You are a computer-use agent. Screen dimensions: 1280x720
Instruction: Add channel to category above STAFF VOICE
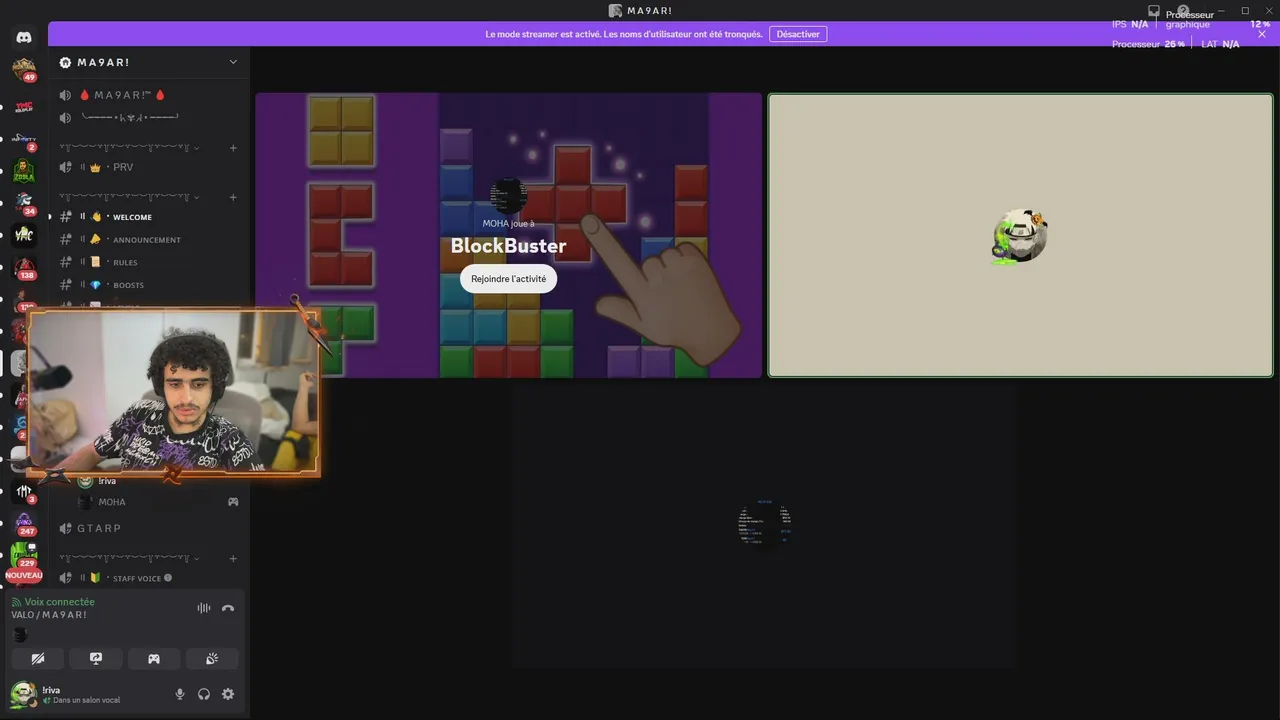coord(233,559)
